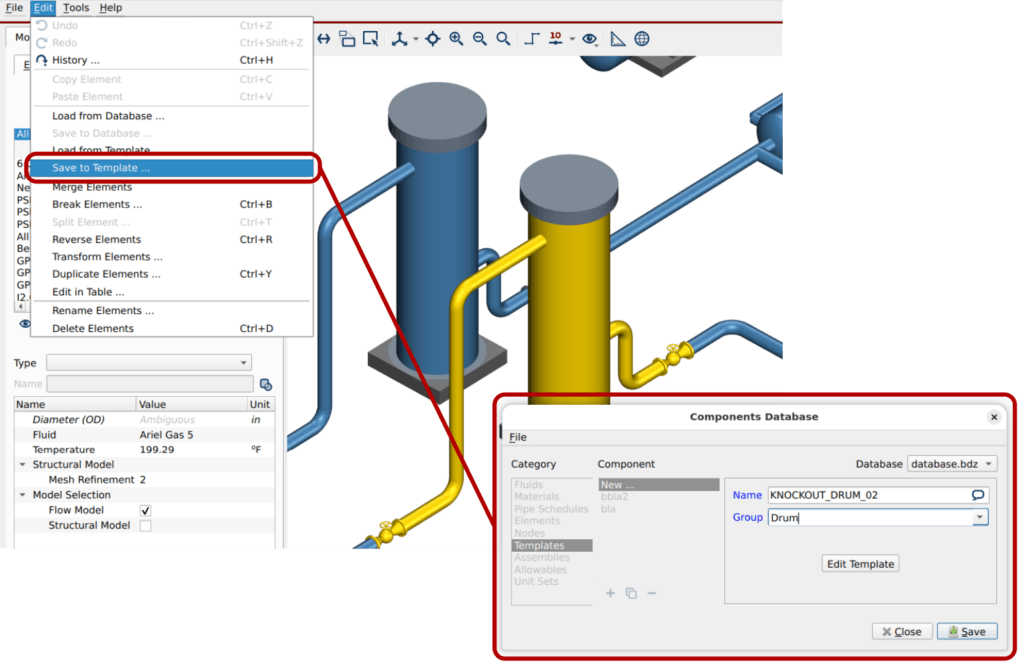Screen dimensions: 1024x667
Task: Click the Close button in dialog
Action: (902, 632)
